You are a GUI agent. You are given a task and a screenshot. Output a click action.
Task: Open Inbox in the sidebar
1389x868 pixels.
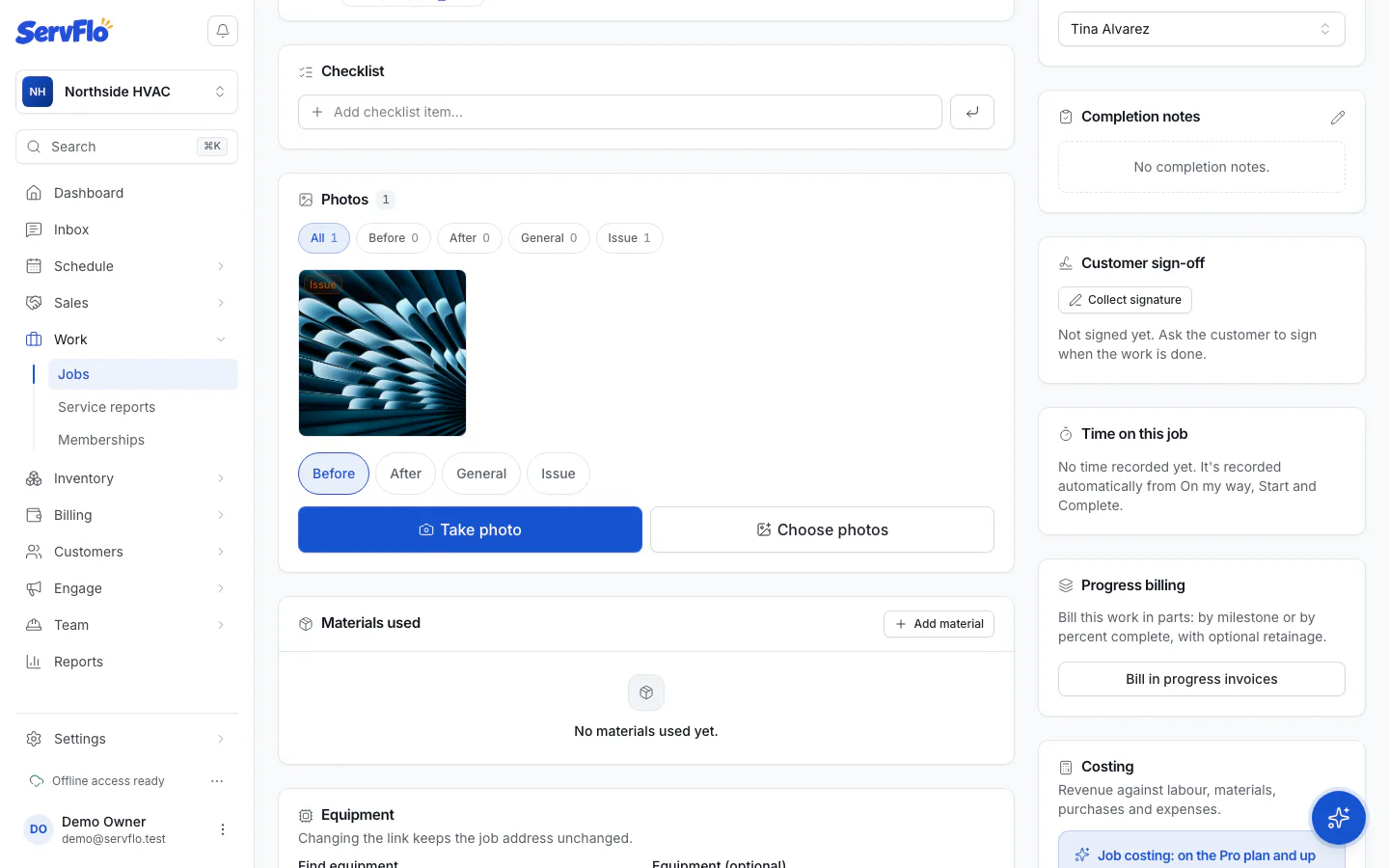(126, 230)
